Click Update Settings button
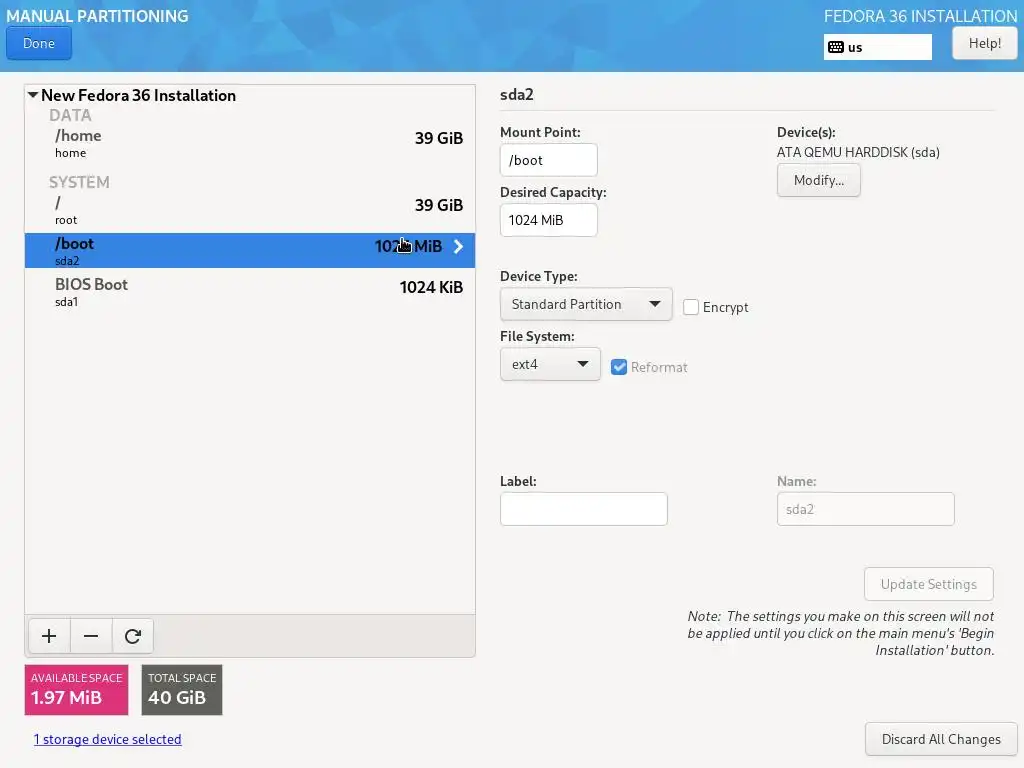 928,584
